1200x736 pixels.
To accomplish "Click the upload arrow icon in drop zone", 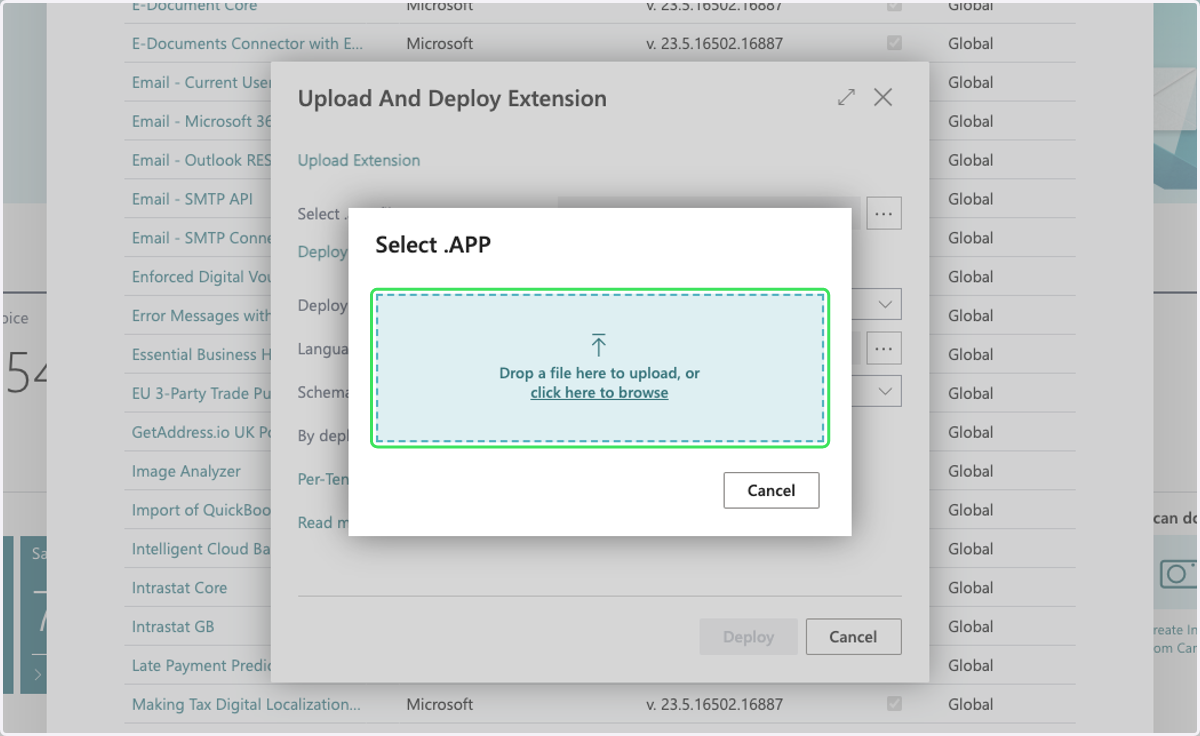I will 599,346.
